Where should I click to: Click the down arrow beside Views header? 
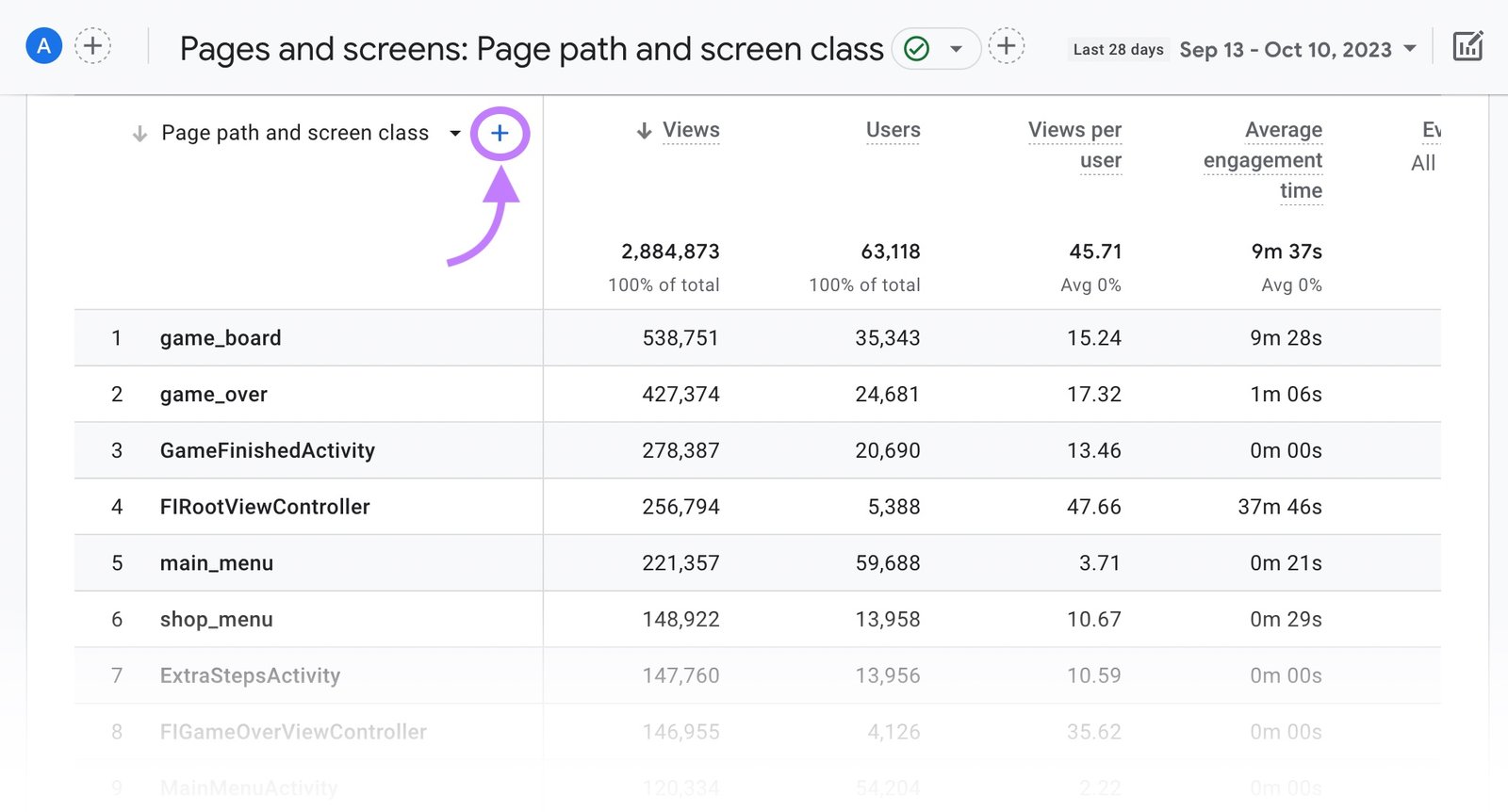click(x=645, y=131)
